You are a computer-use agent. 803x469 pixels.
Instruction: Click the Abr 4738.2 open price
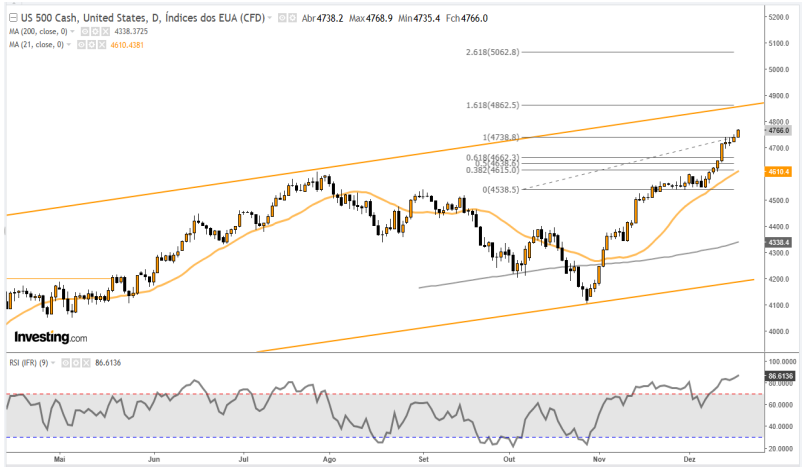click(x=322, y=18)
